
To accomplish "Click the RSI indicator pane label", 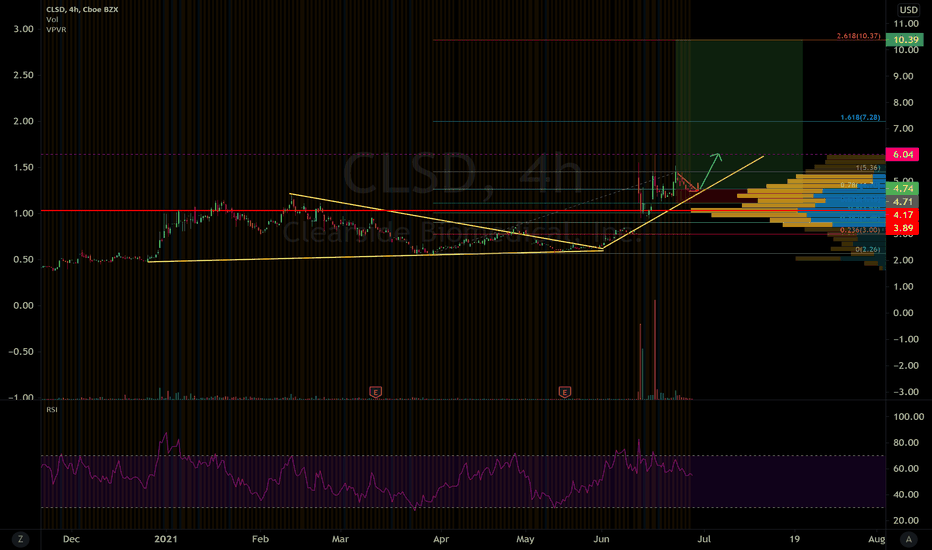I will pyautogui.click(x=52, y=410).
